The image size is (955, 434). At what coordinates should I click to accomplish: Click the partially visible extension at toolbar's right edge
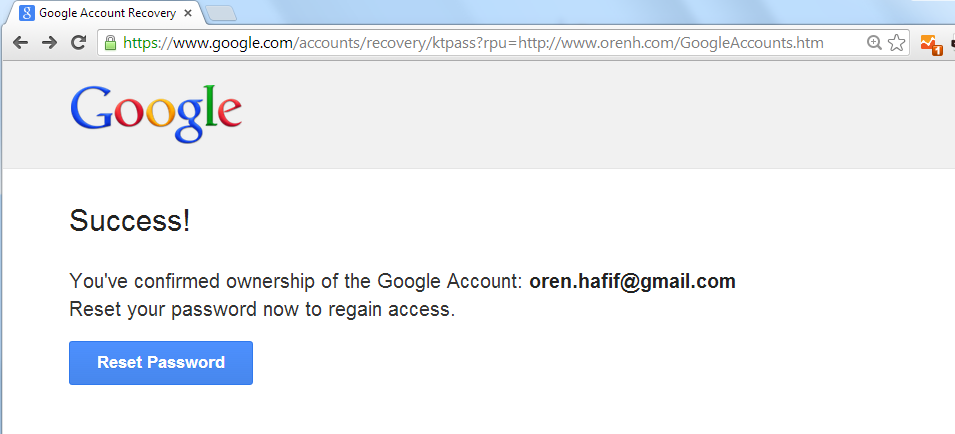(x=951, y=44)
